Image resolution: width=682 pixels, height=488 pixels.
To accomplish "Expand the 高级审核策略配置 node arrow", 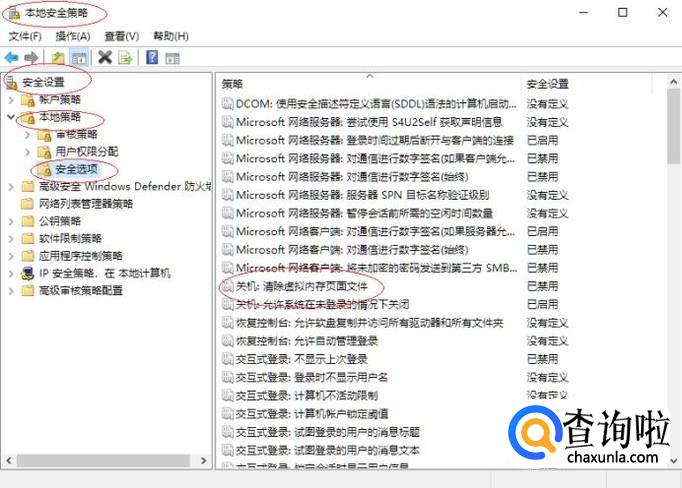I will pos(11,291).
